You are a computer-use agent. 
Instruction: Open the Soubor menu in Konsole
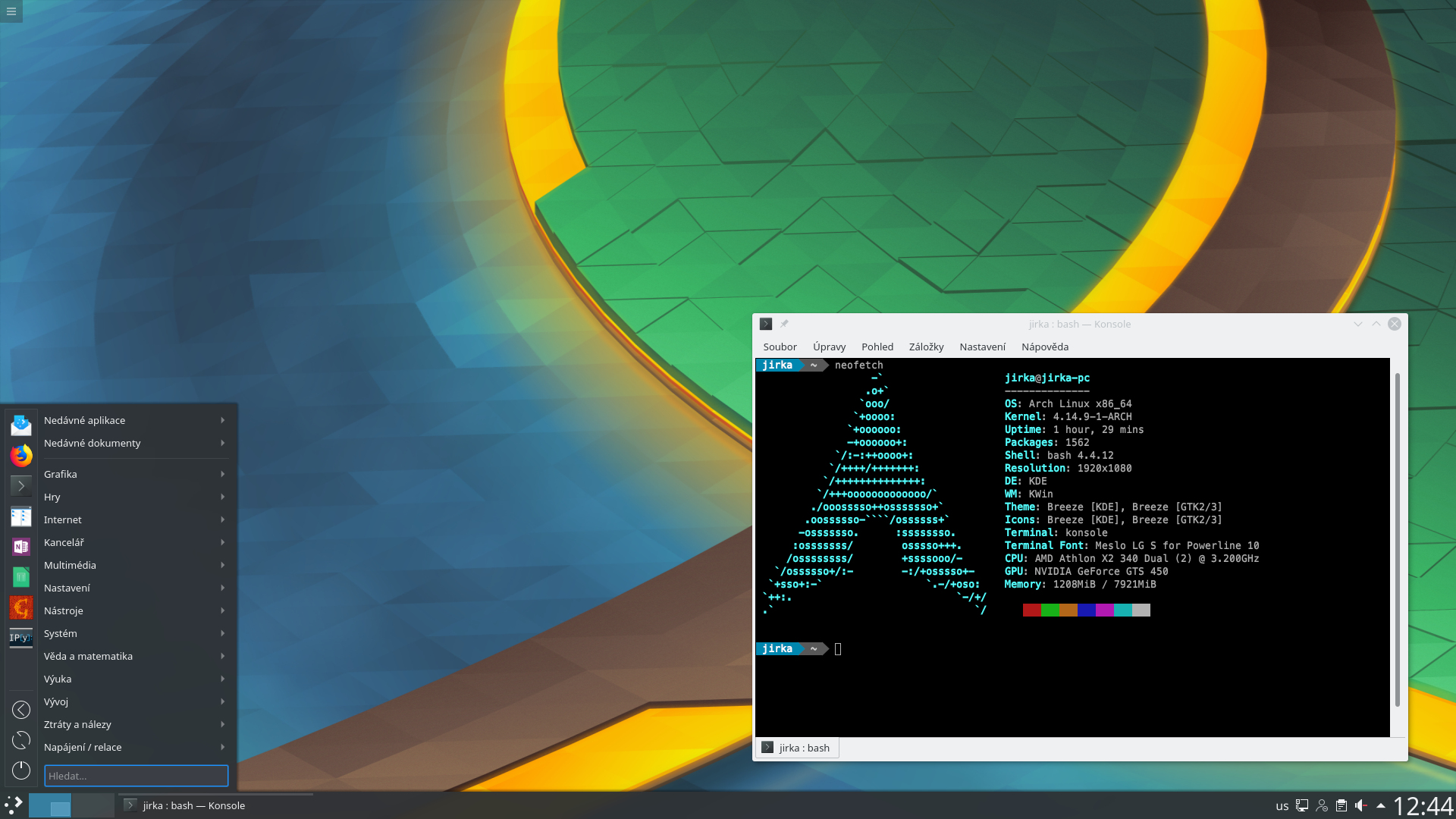780,347
